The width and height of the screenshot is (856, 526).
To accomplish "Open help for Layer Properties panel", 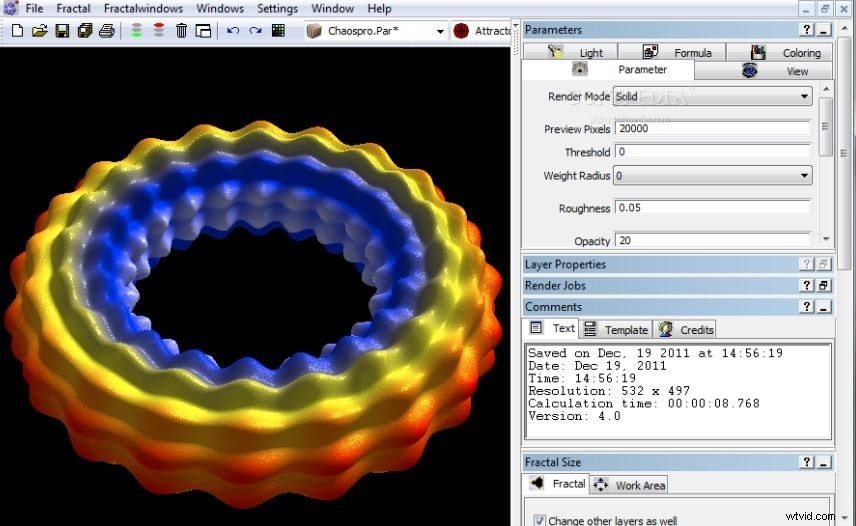I will click(807, 264).
